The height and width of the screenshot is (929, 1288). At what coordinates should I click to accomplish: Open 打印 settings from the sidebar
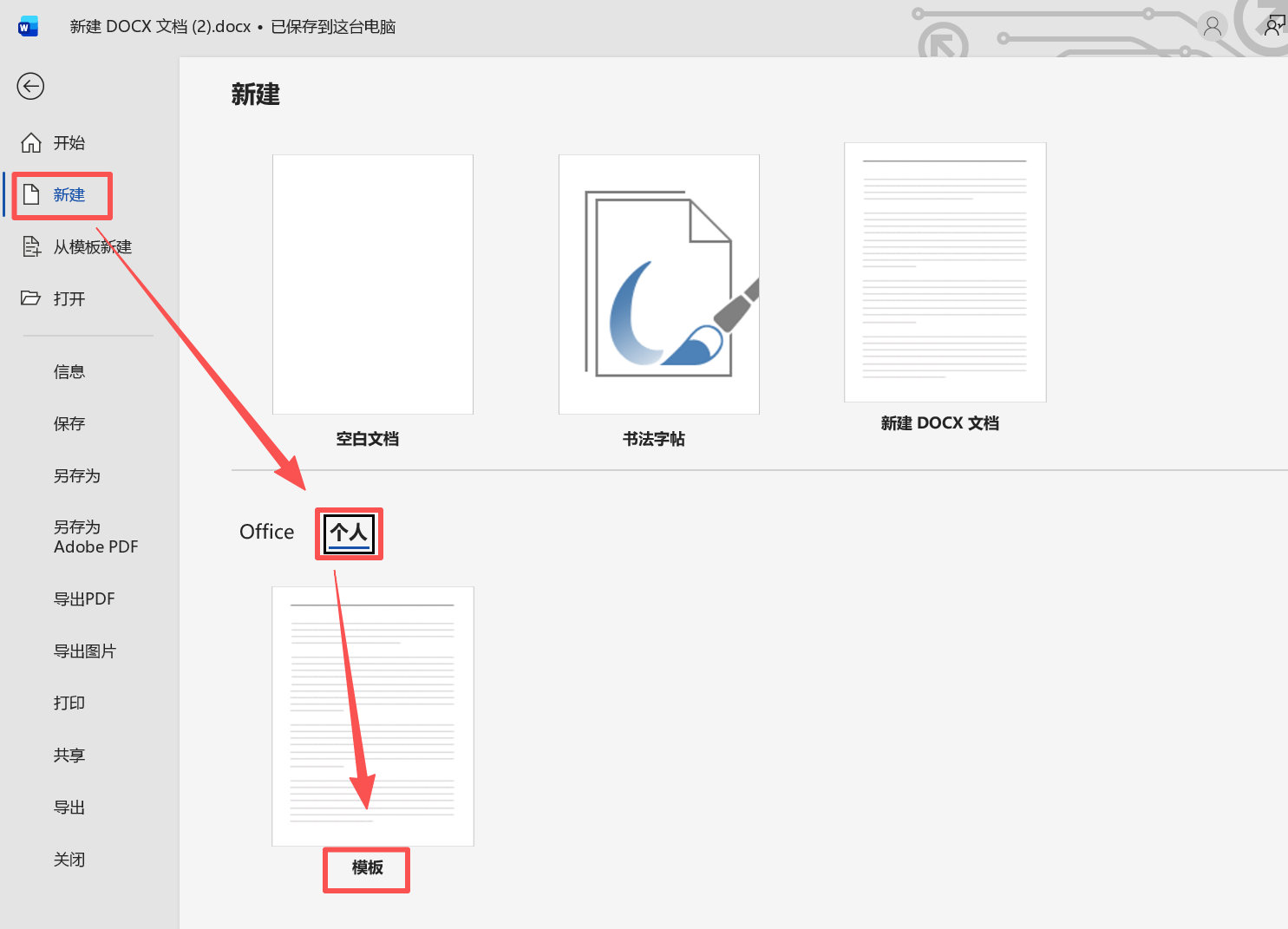coord(69,703)
